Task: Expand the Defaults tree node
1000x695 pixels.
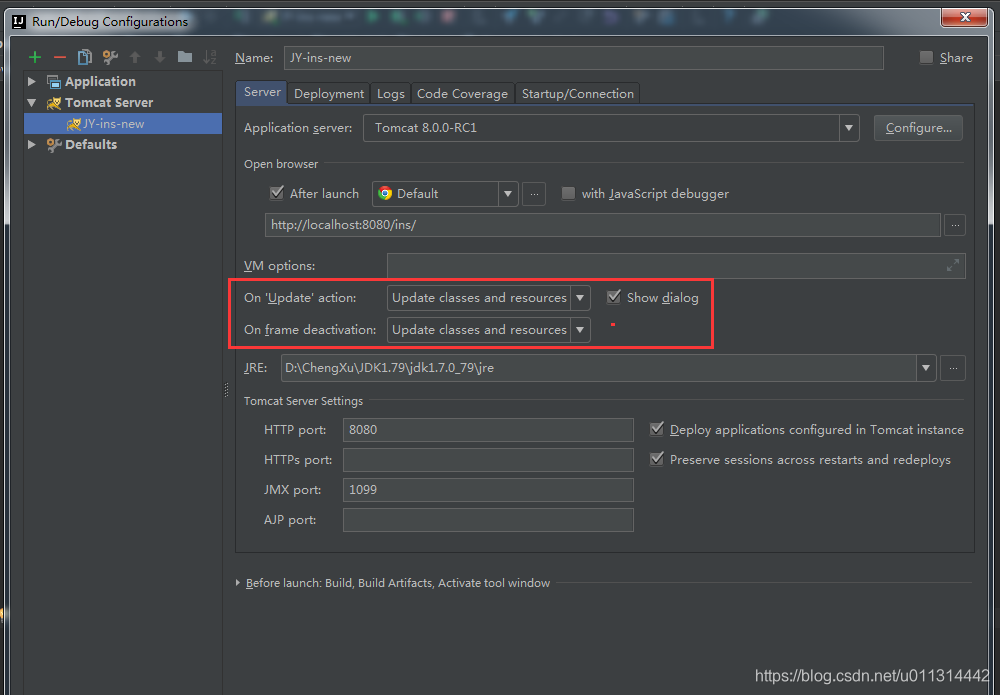Action: tap(32, 145)
